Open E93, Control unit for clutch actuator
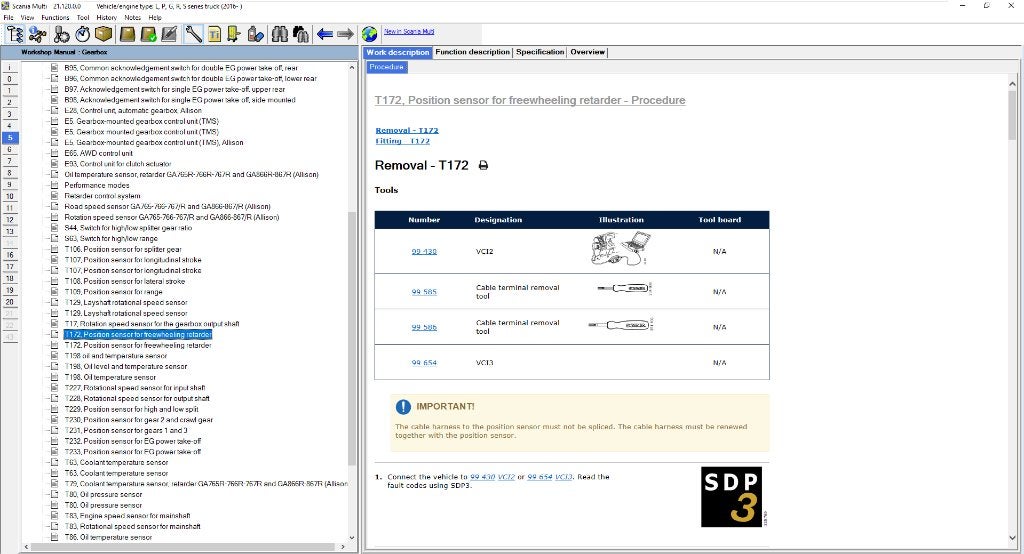This screenshot has height=554, width=1024. 118,164
